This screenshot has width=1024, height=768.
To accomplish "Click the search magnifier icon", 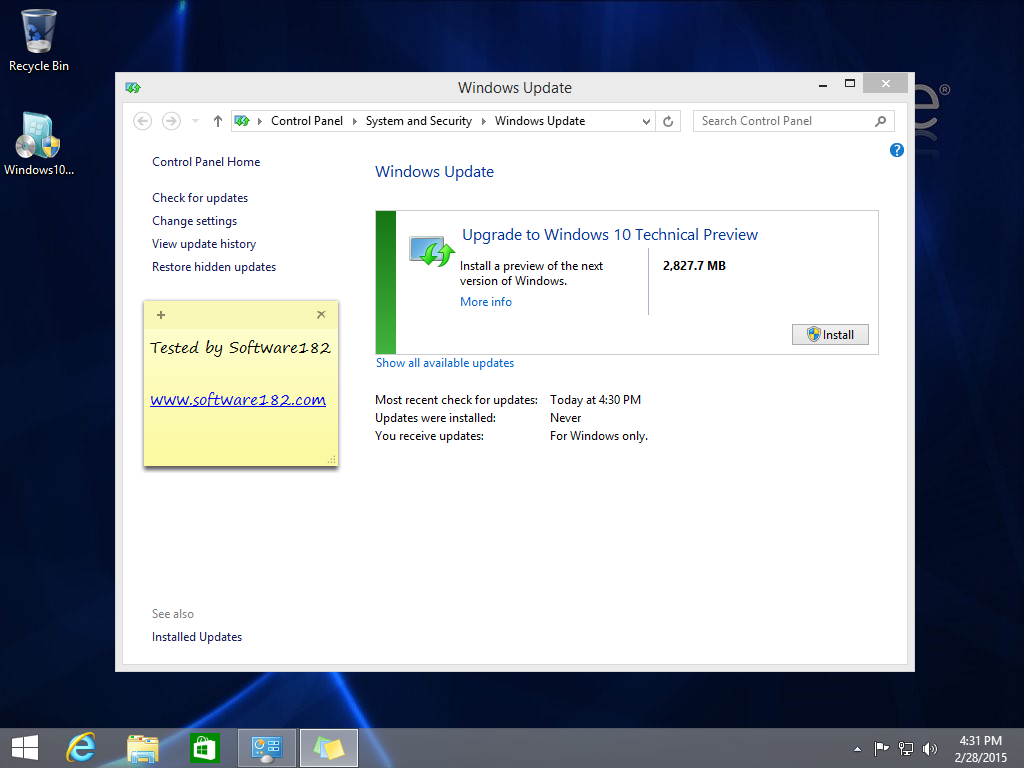I will click(x=880, y=121).
